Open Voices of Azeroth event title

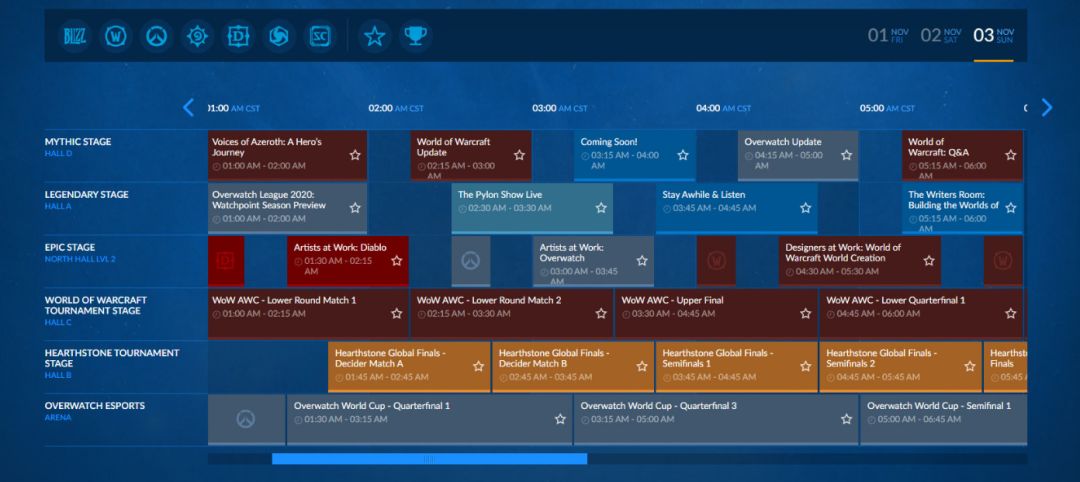click(267, 147)
